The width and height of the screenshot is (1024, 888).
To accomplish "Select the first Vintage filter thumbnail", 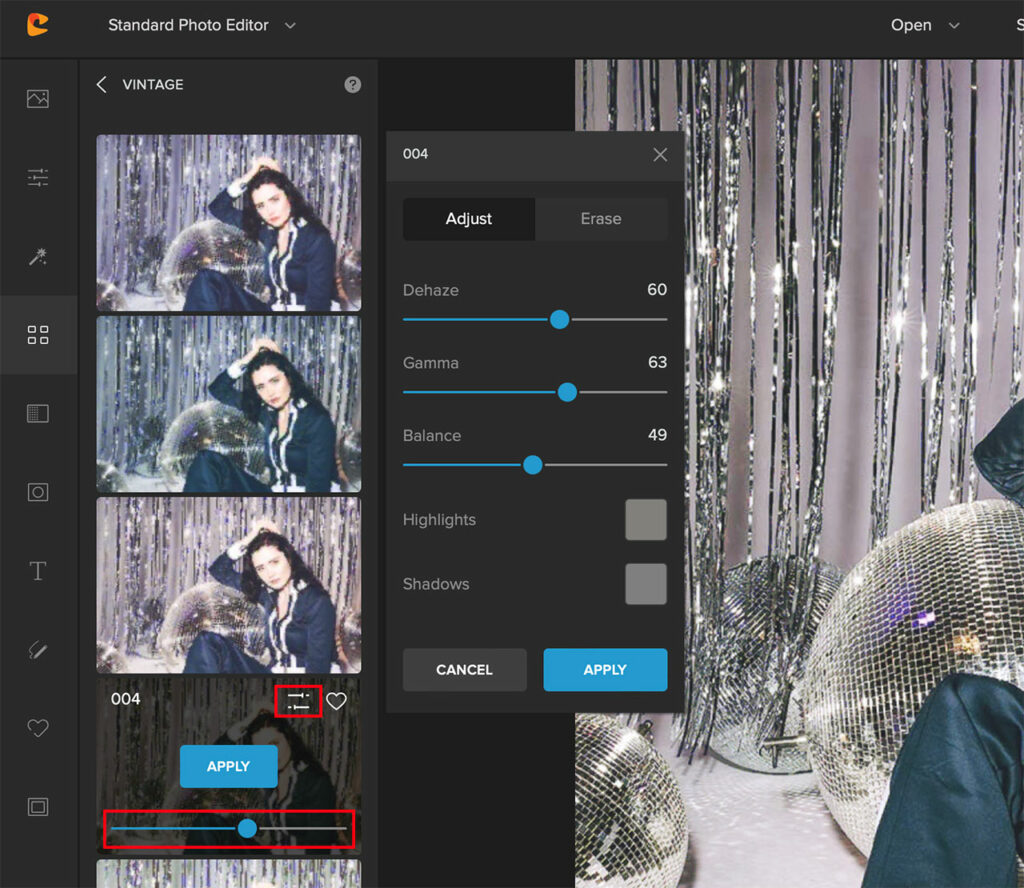I will [229, 223].
